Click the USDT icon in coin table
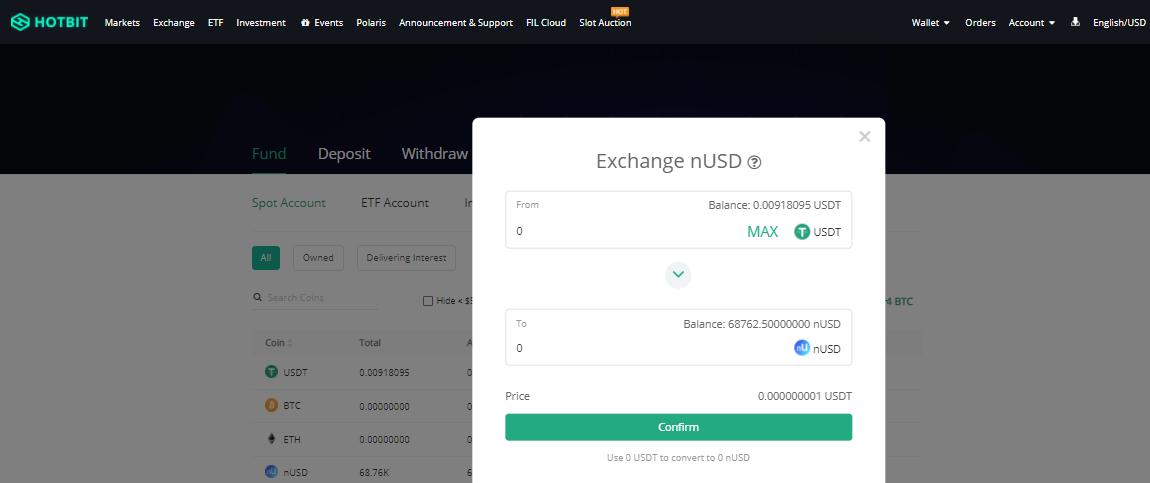Image resolution: width=1150 pixels, height=483 pixels. (271, 372)
